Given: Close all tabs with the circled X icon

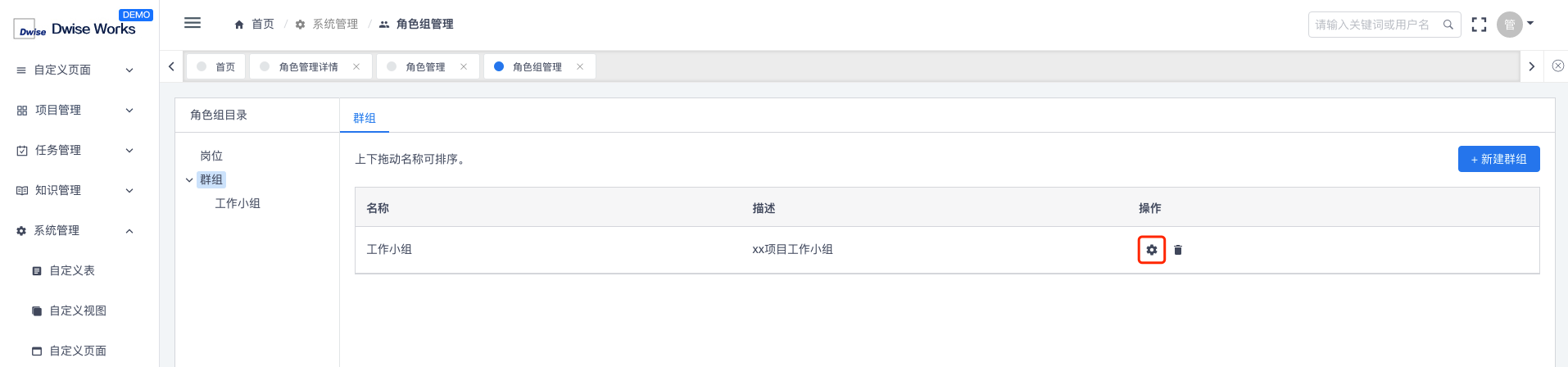Looking at the screenshot, I should [1558, 66].
